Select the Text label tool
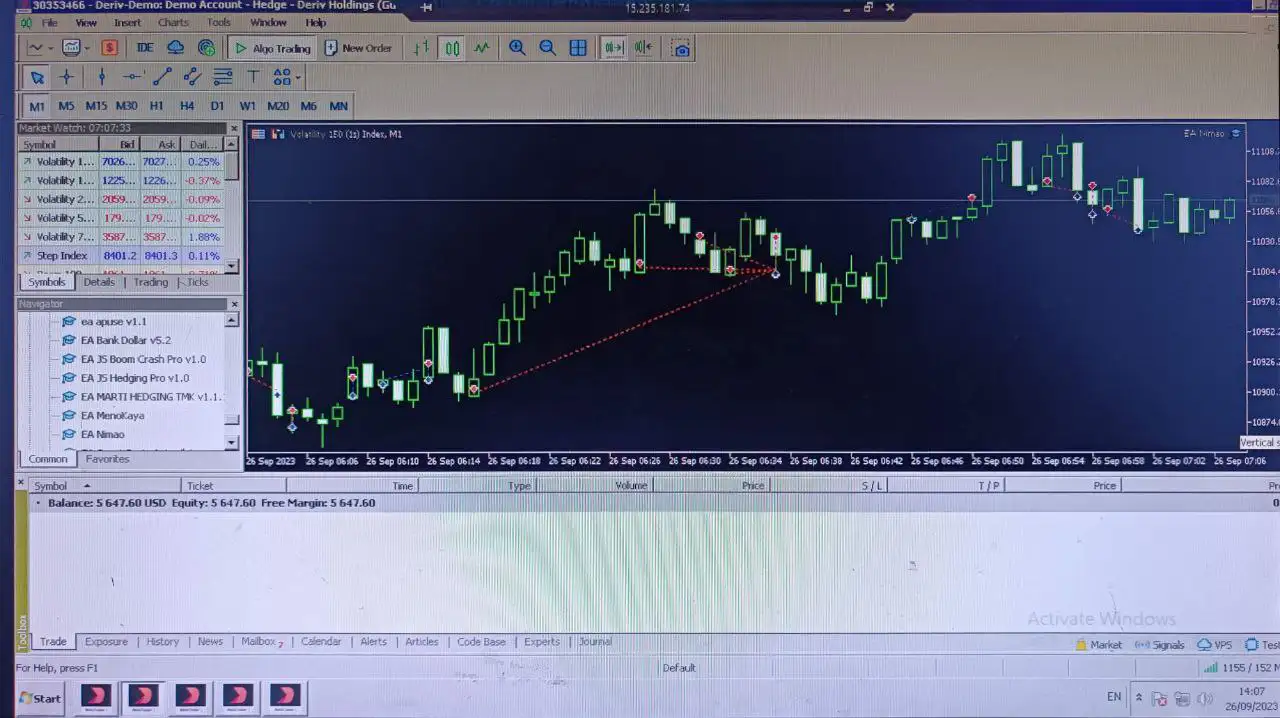 pos(253,77)
